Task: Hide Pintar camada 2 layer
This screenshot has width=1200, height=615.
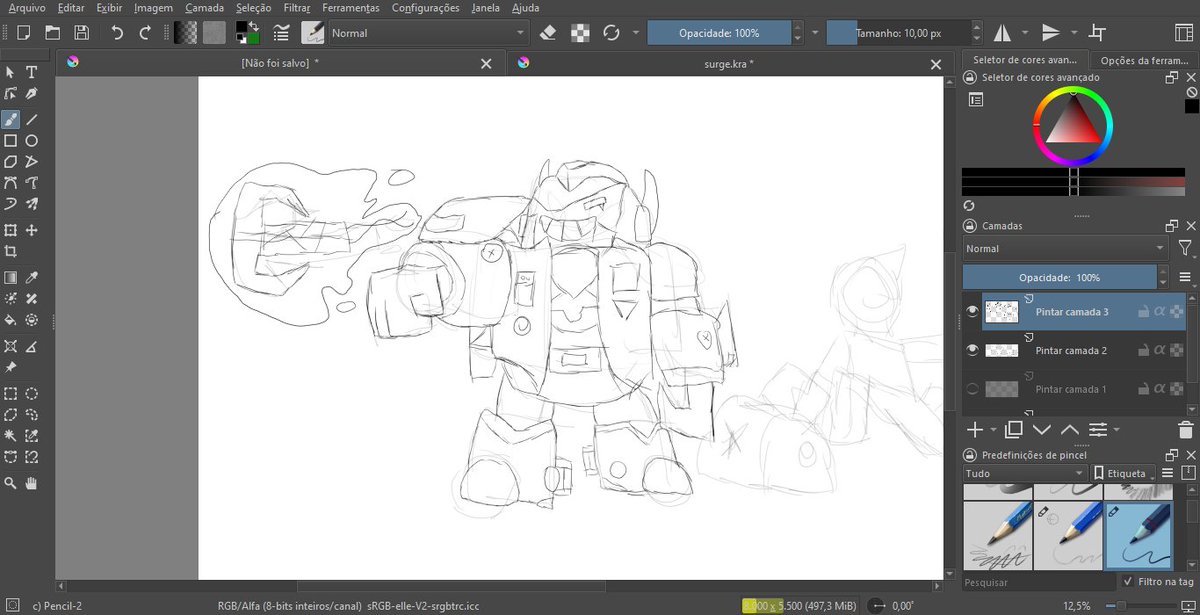Action: click(x=971, y=350)
